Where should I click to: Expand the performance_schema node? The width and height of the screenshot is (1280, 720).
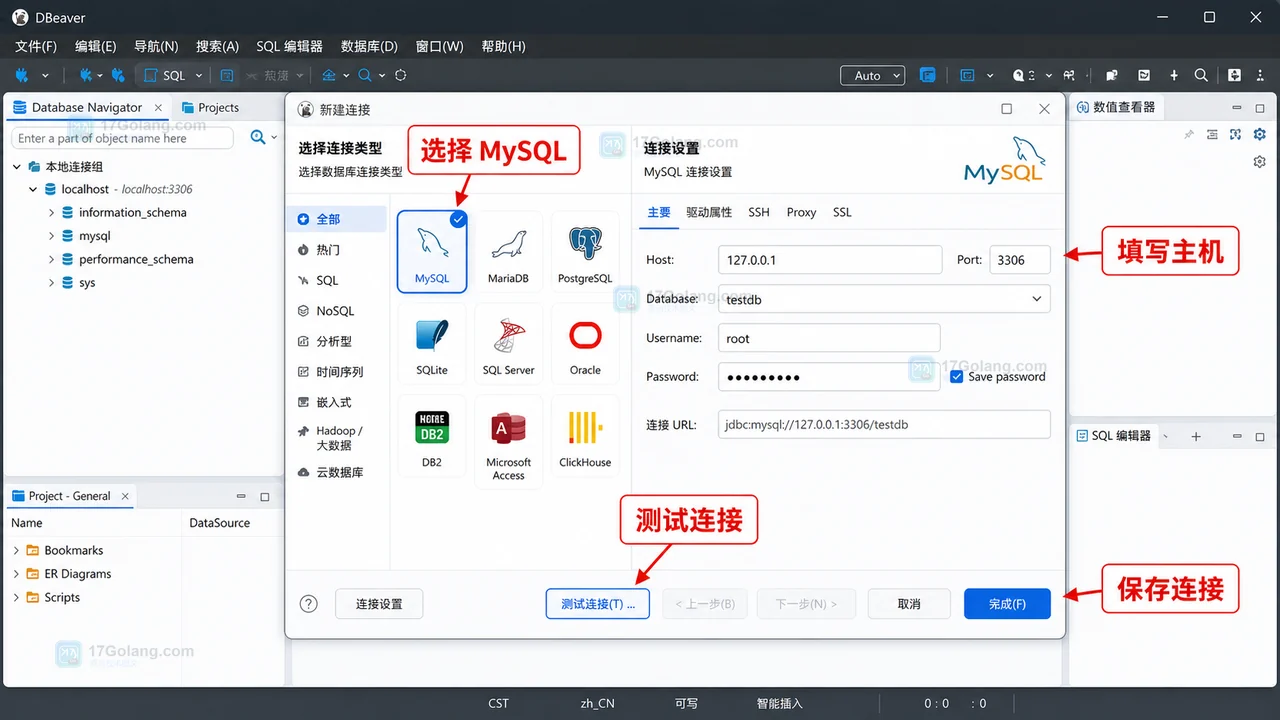51,259
